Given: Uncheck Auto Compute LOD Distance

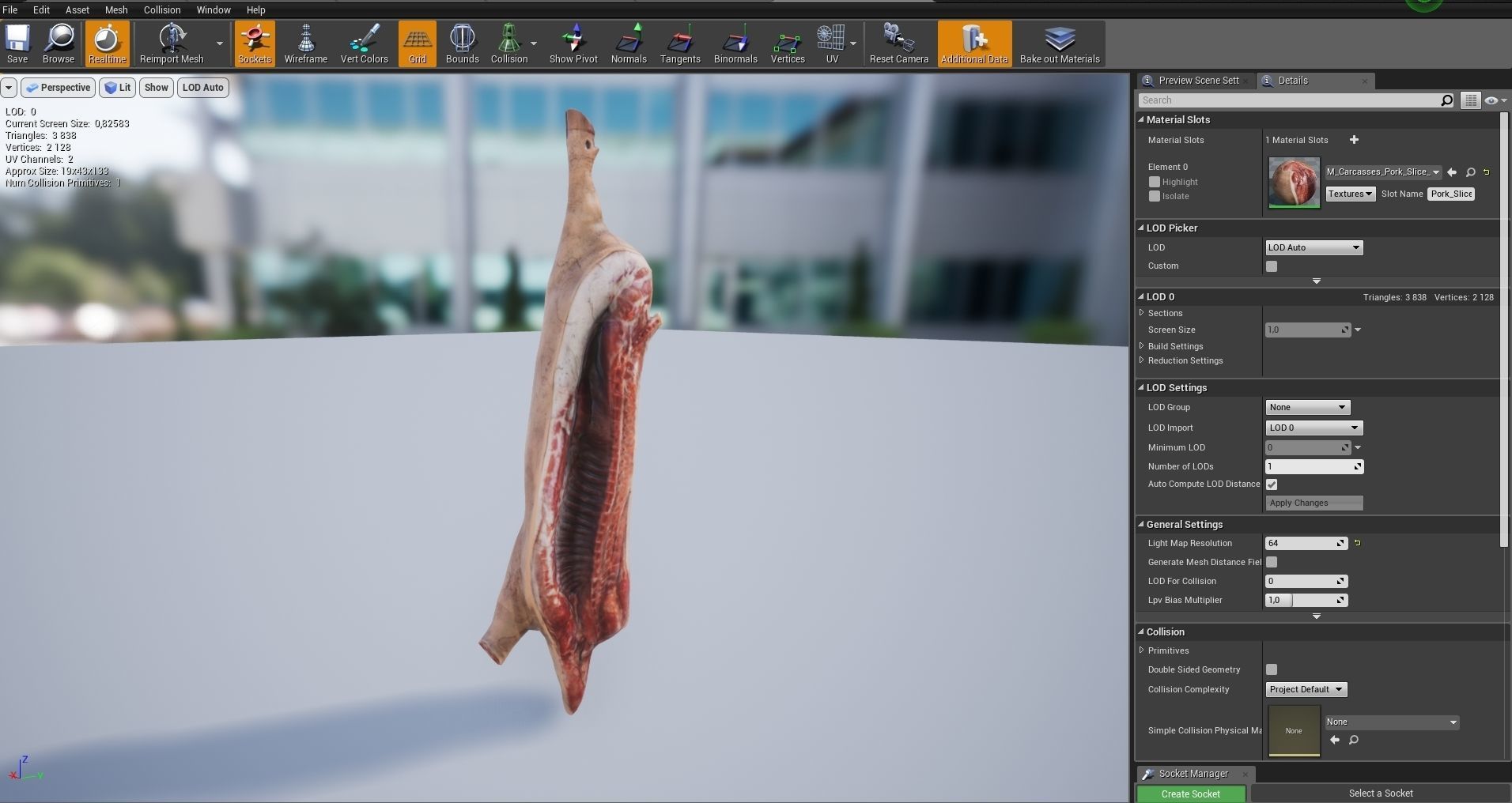Looking at the screenshot, I should click(x=1272, y=484).
